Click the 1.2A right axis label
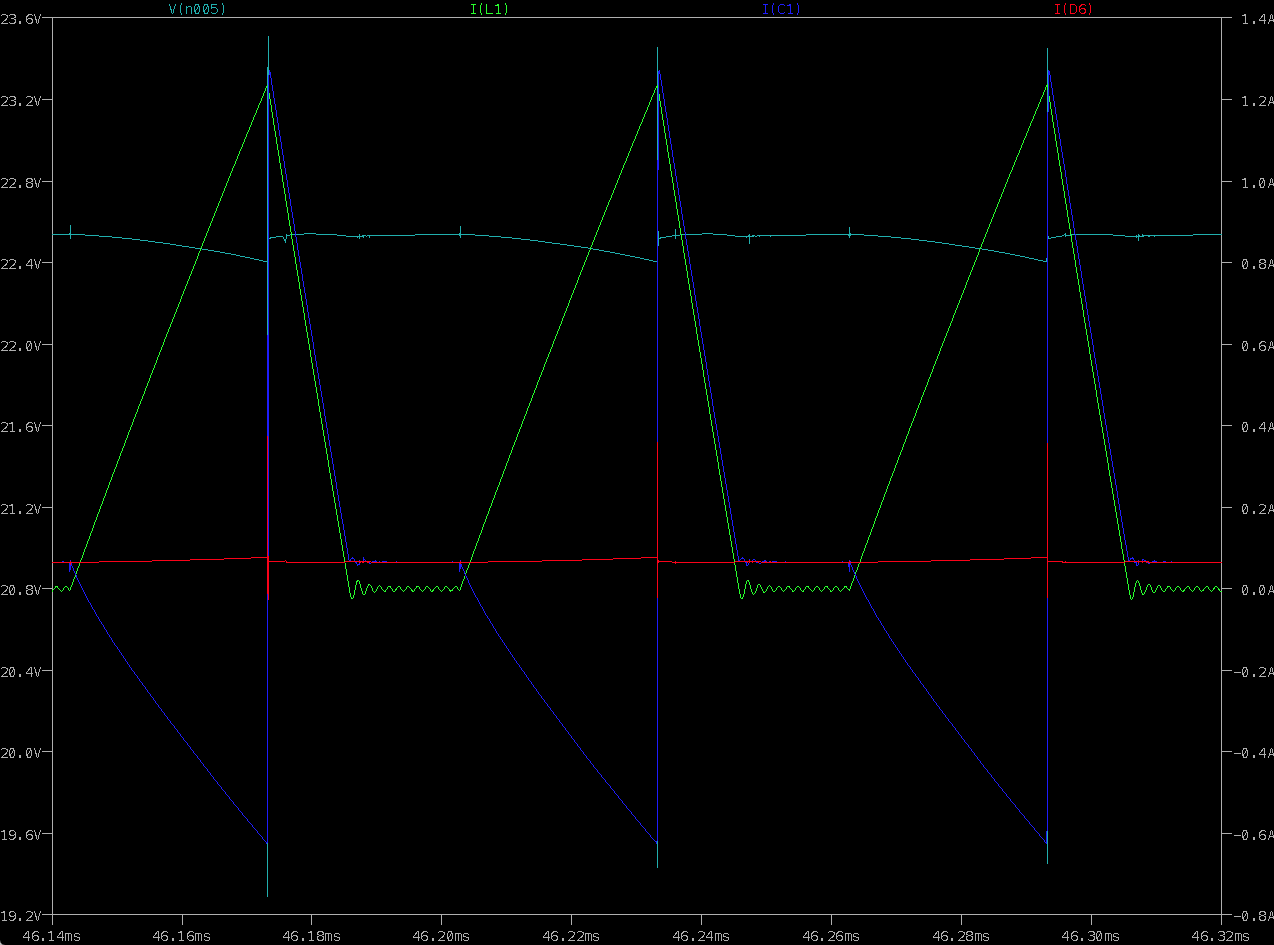Image resolution: width=1274 pixels, height=945 pixels. pyautogui.click(x=1257, y=101)
